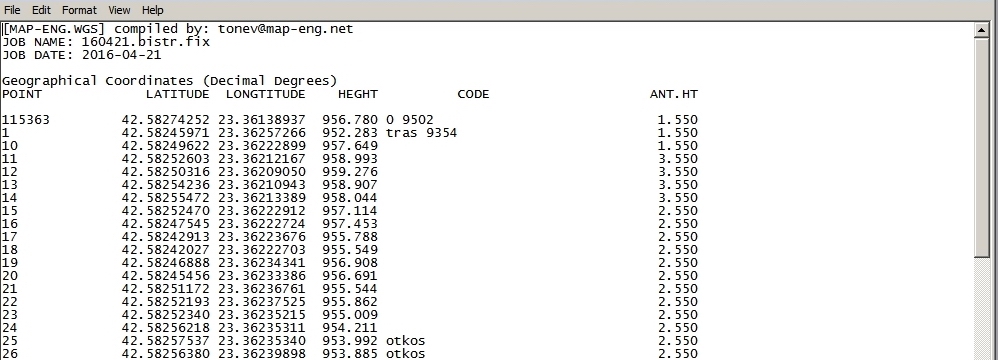The width and height of the screenshot is (998, 360).
Task: Click antenna height 3.550 in row 14
Action: pyautogui.click(x=678, y=198)
